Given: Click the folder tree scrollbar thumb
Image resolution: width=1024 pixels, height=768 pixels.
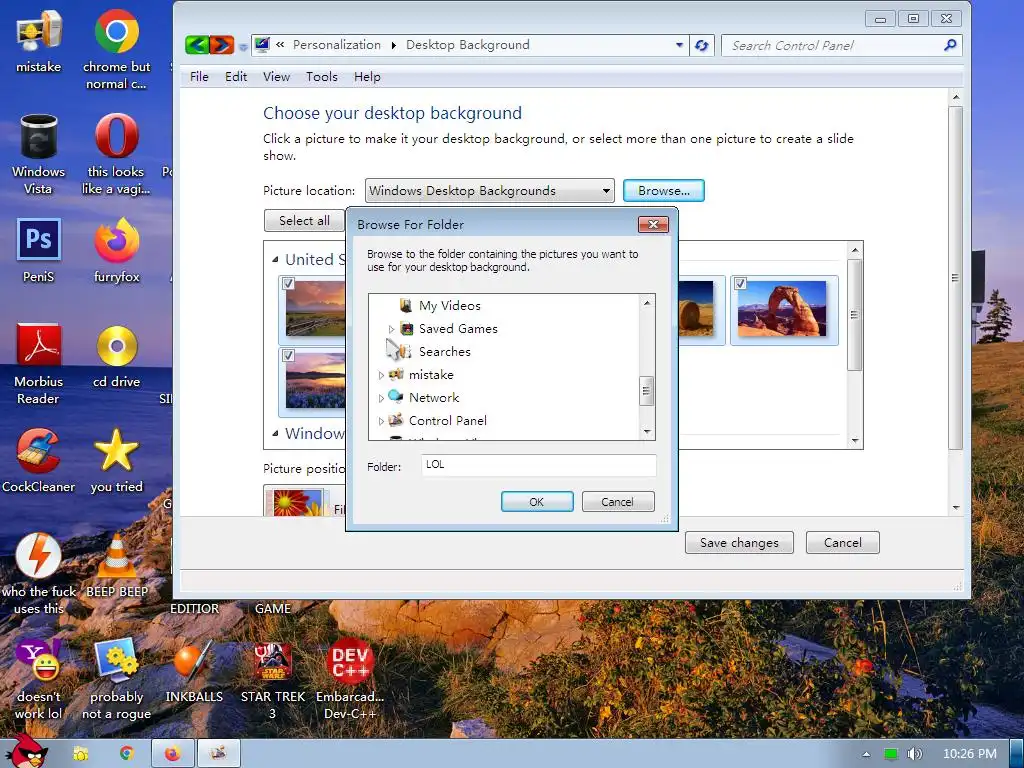Looking at the screenshot, I should click(646, 391).
